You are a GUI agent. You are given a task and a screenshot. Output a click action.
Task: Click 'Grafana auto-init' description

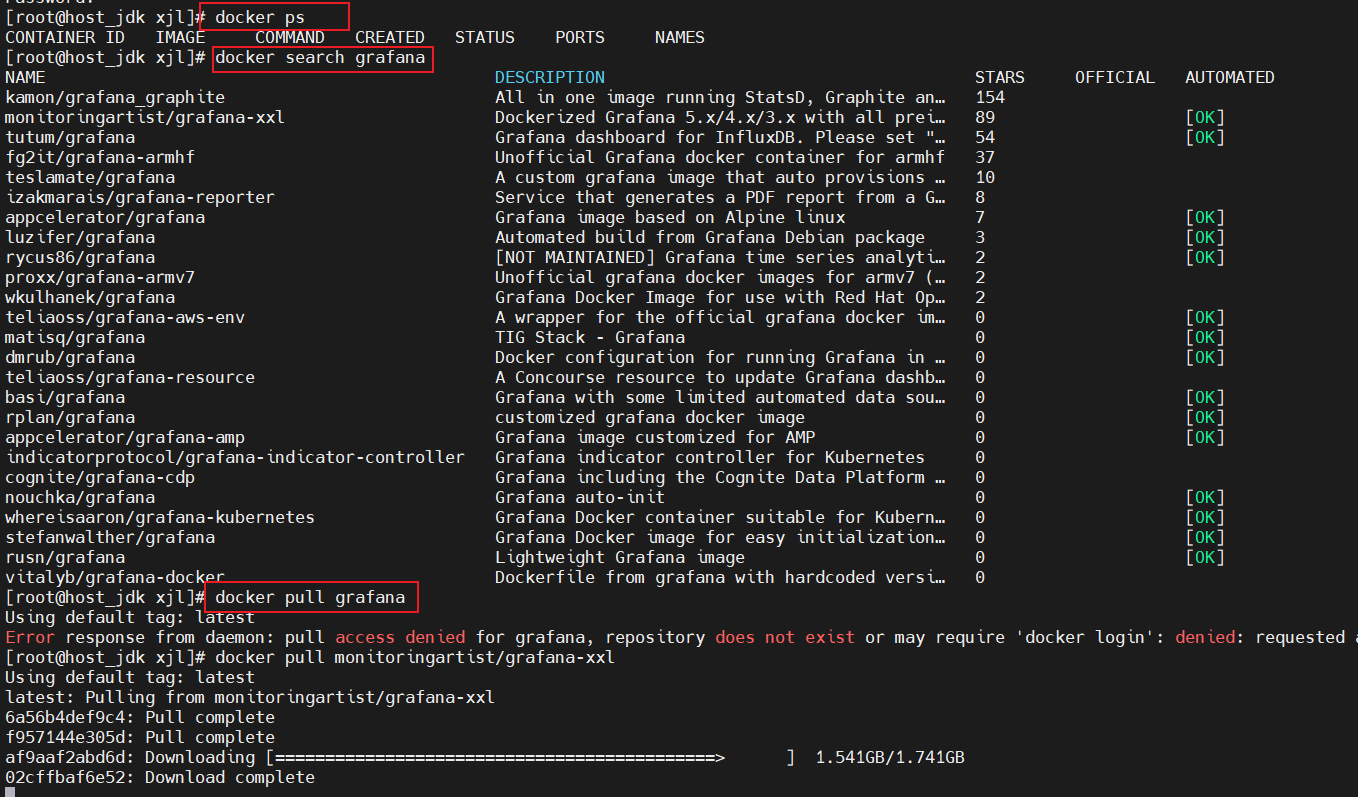580,497
